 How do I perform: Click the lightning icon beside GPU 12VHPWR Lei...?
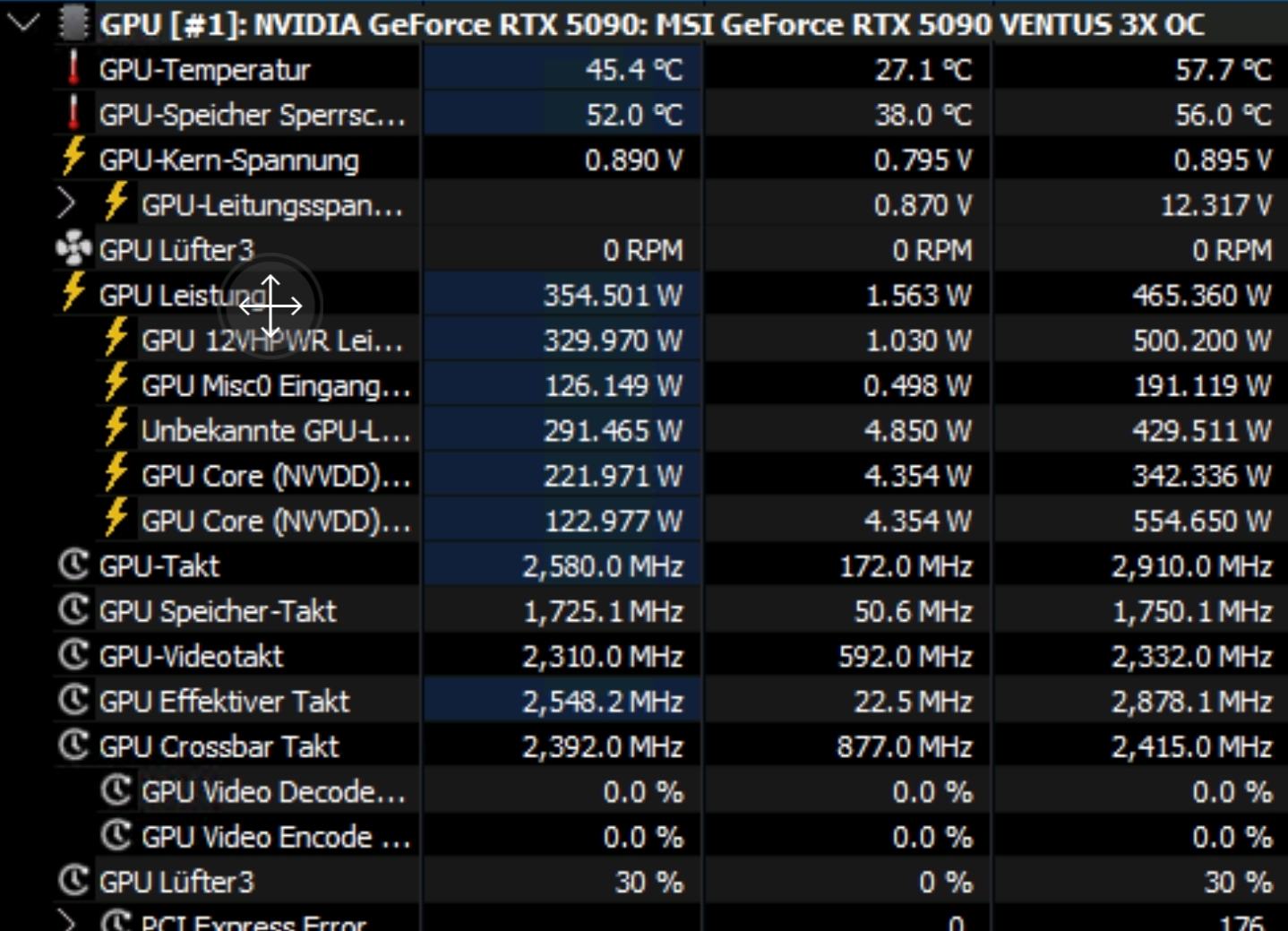pos(116,338)
